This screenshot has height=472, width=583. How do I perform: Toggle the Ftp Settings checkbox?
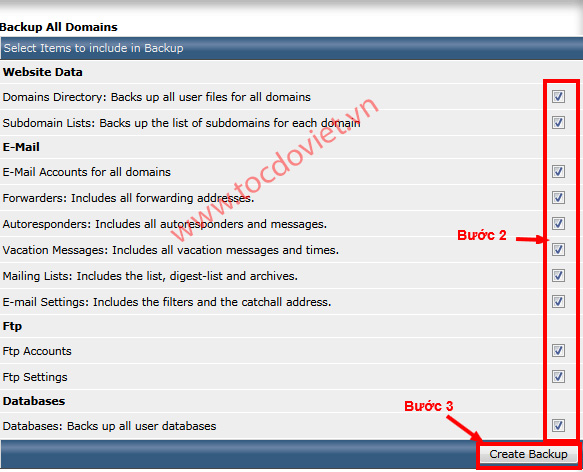coord(558,376)
